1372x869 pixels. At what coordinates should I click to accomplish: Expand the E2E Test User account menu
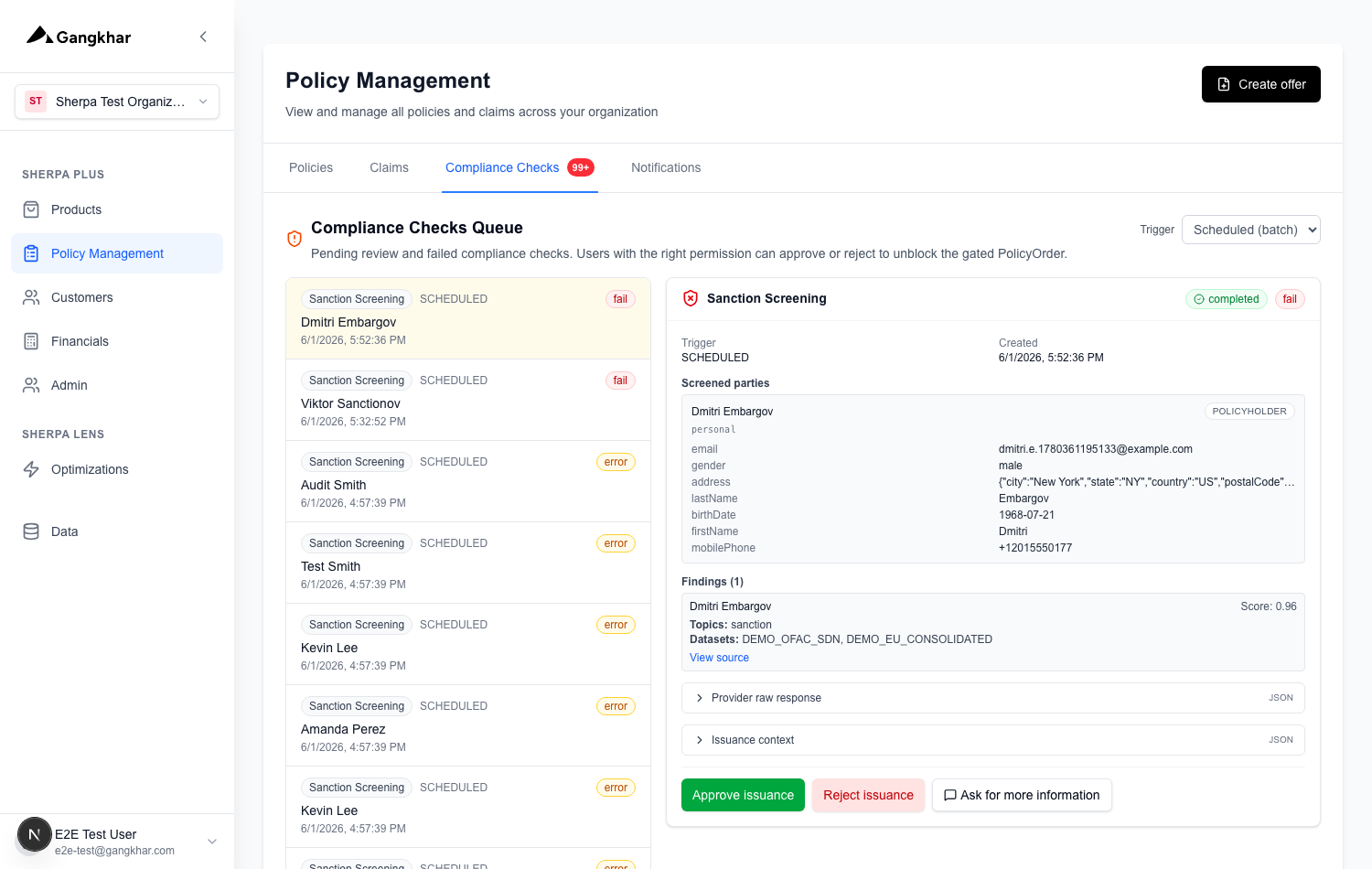pos(211,842)
